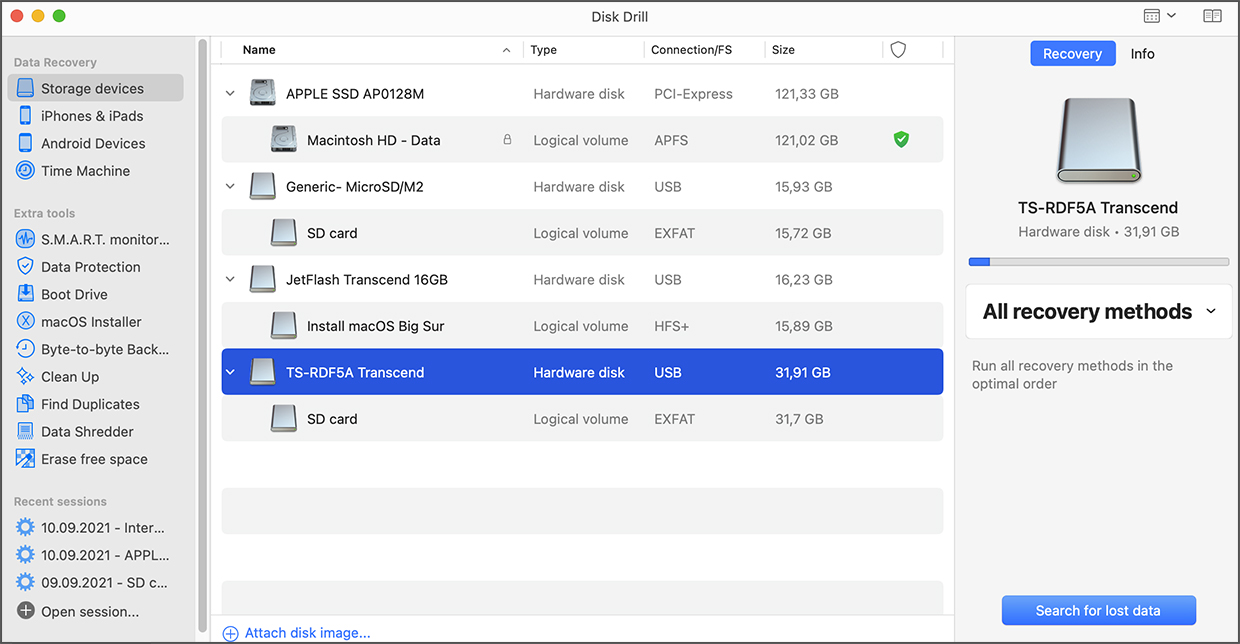Select iPhones & iPads icon

point(25,116)
